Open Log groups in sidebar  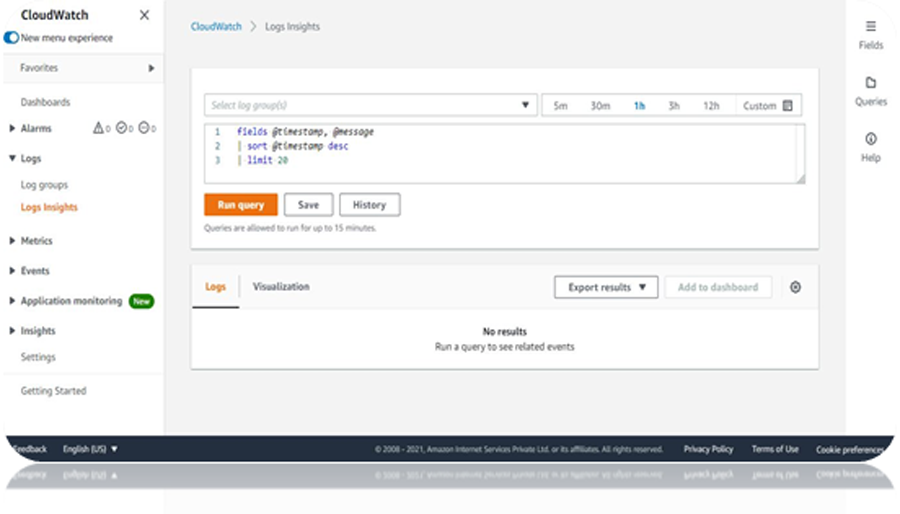click(x=44, y=185)
